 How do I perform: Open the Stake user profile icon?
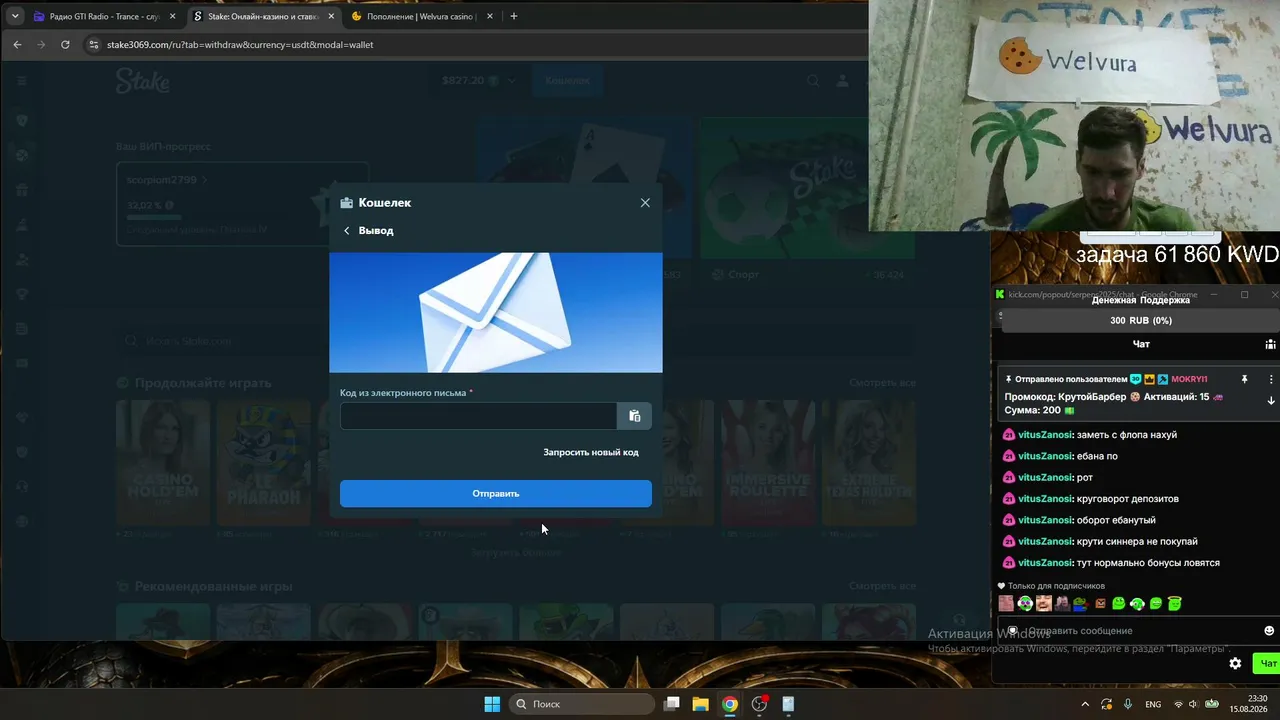click(x=843, y=81)
